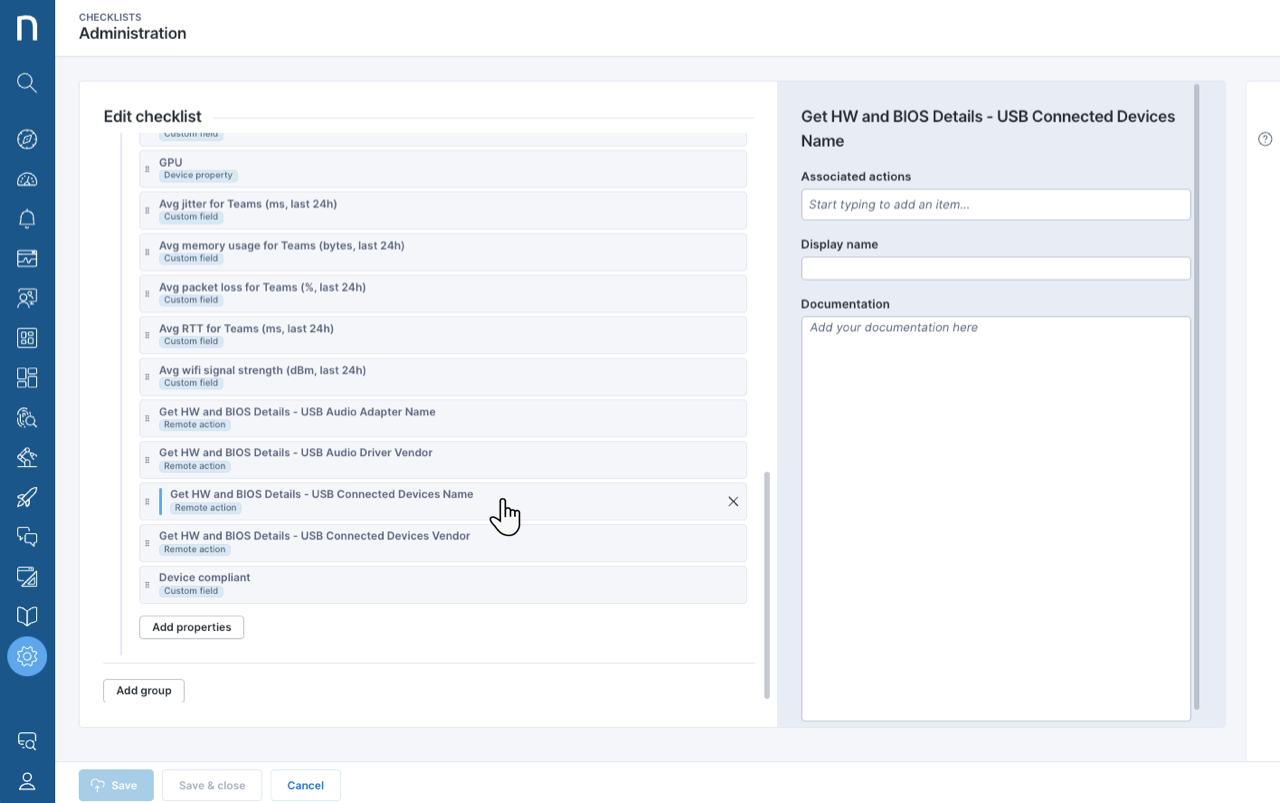1280x803 pixels.
Task: Click the highlighted gear Administration icon
Action: click(27, 656)
